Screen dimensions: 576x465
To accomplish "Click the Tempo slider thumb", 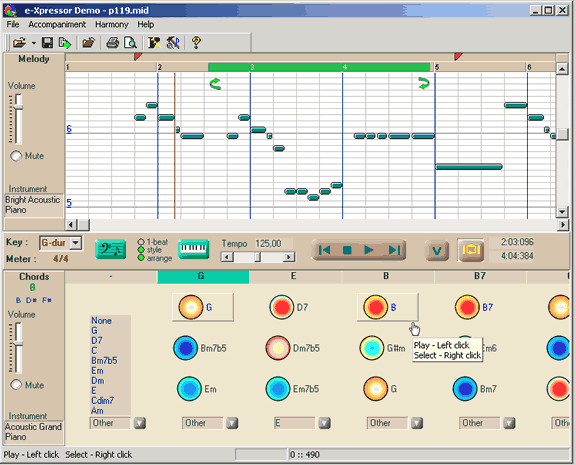I will coord(258,257).
